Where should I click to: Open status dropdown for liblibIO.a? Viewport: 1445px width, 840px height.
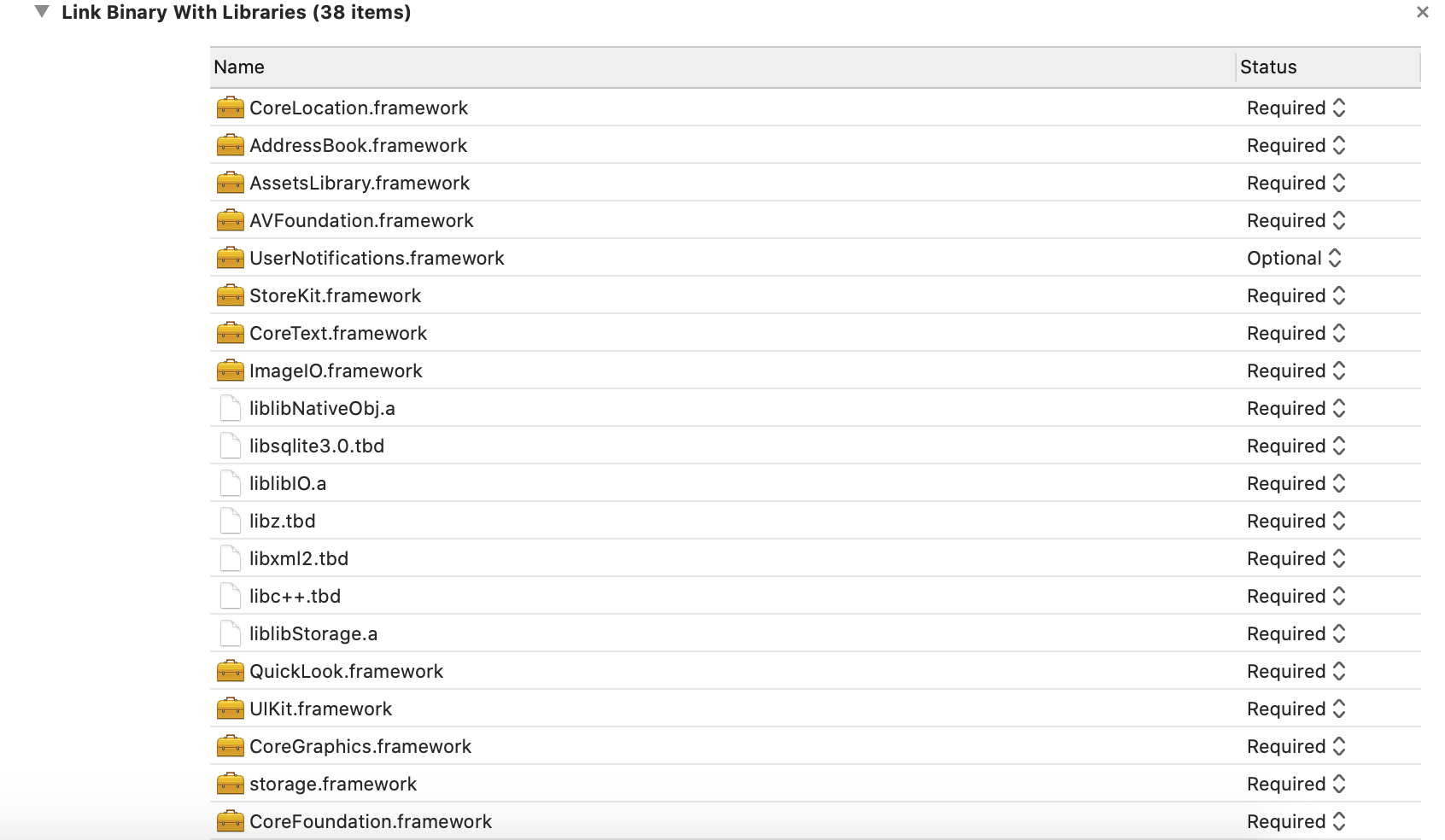pos(1296,483)
